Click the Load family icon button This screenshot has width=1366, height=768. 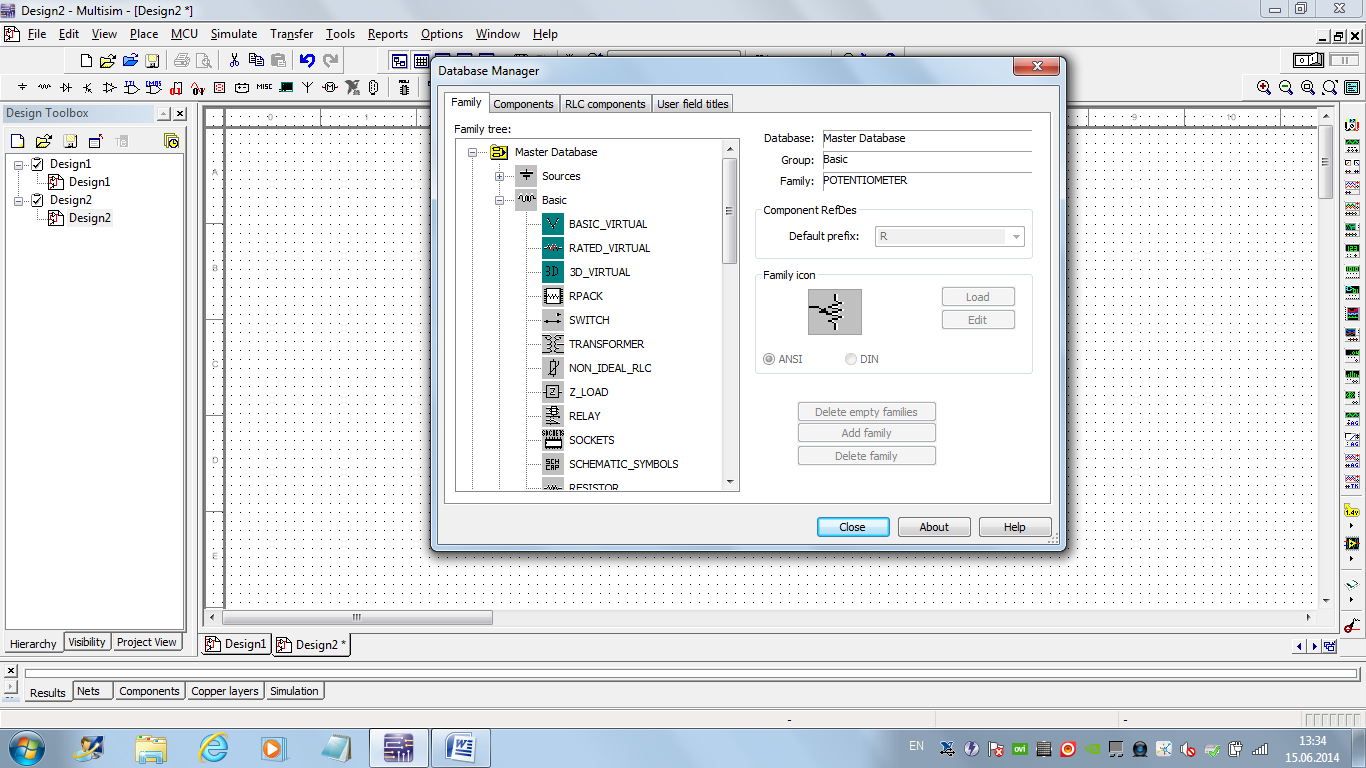(978, 297)
